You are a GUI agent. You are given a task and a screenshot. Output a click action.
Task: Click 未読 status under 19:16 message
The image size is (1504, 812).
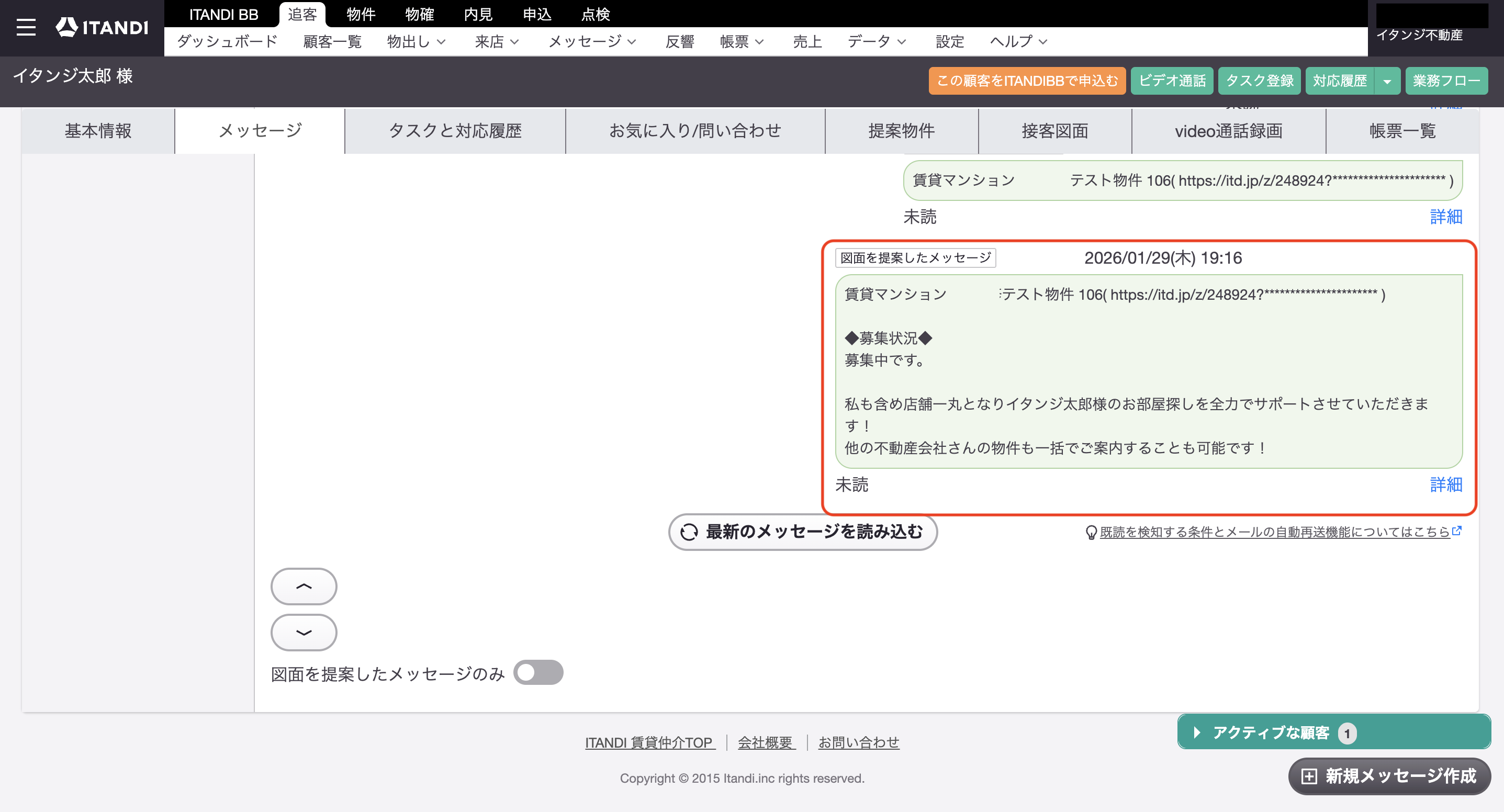point(852,484)
